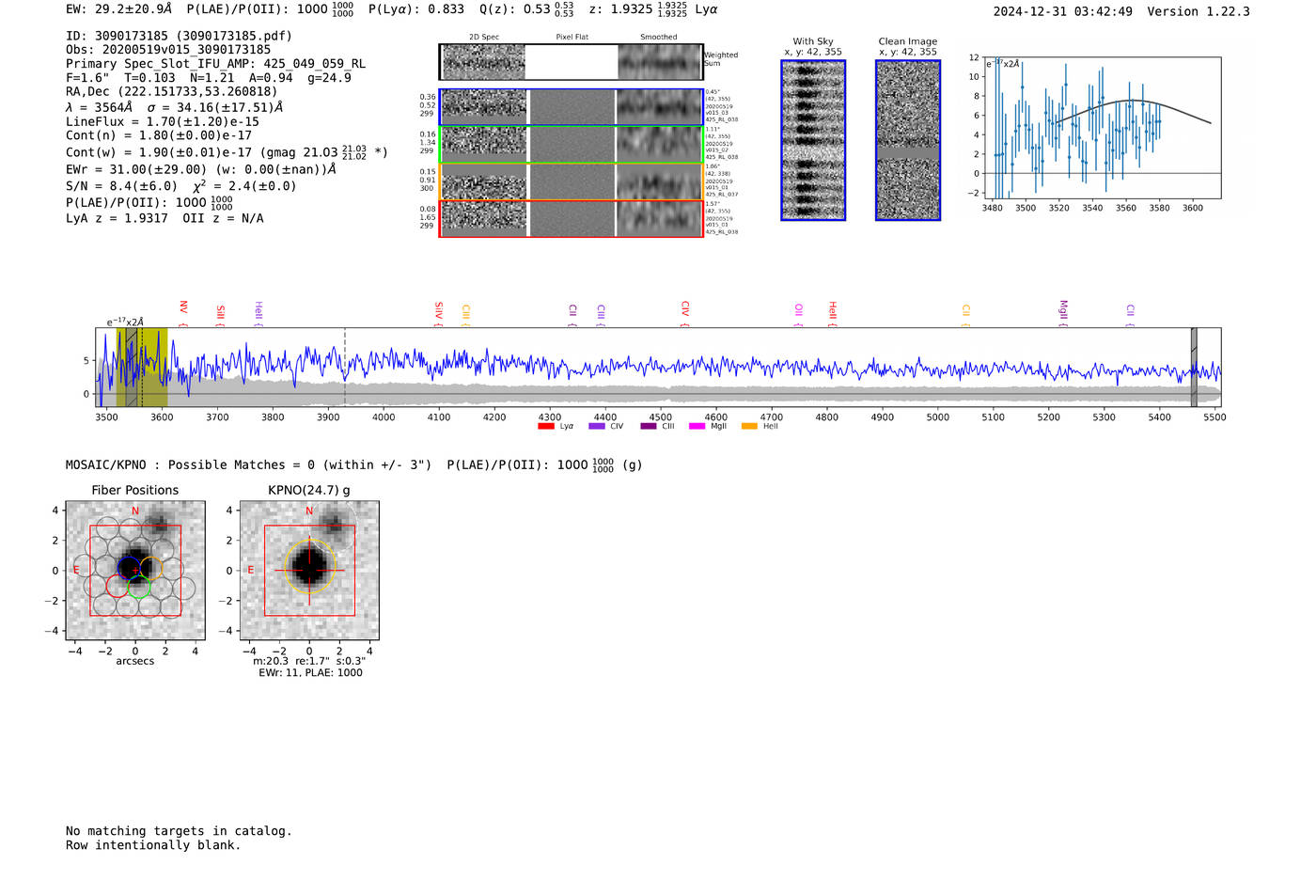Click the red CIV line marker

[x=685, y=309]
